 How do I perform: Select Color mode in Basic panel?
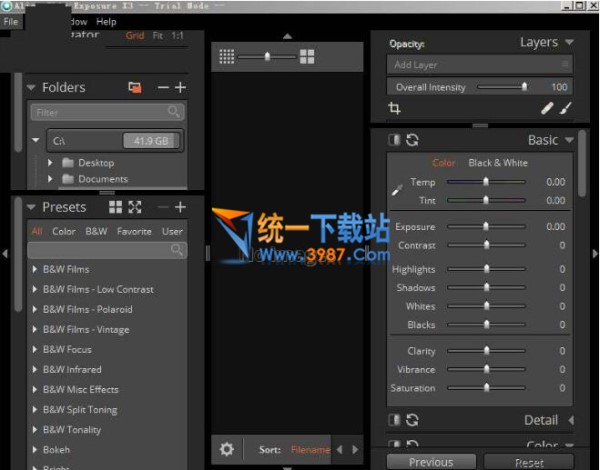pyautogui.click(x=444, y=163)
